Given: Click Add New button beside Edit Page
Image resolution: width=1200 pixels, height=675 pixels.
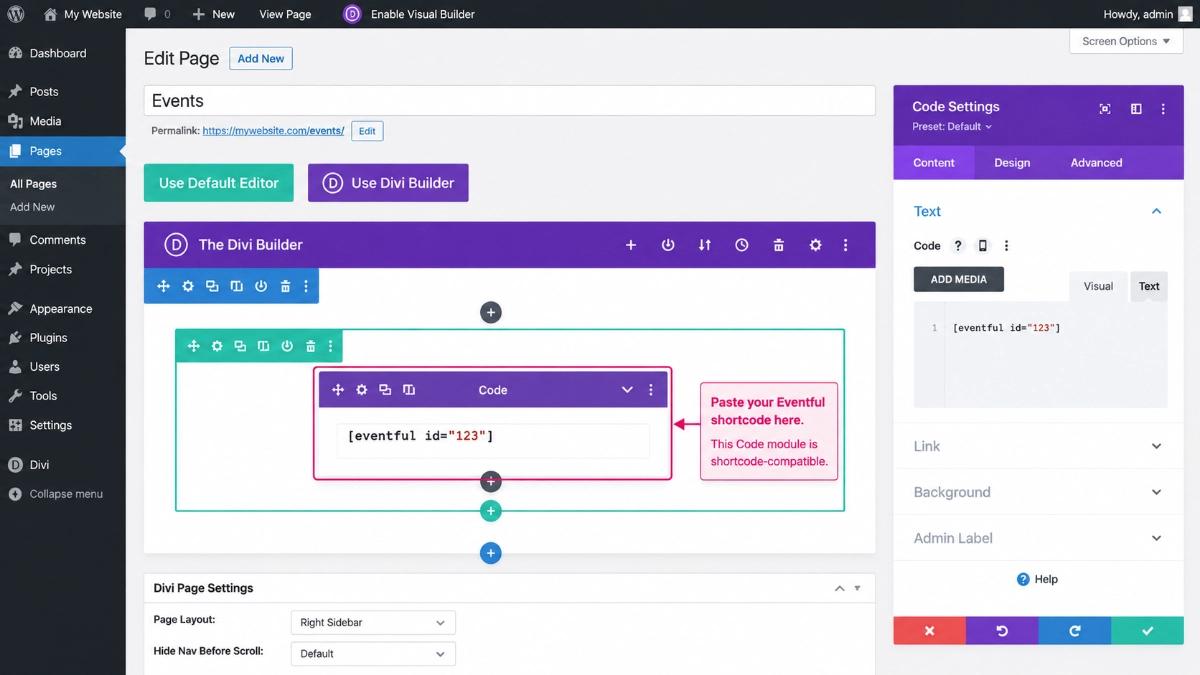Looking at the screenshot, I should point(261,59).
